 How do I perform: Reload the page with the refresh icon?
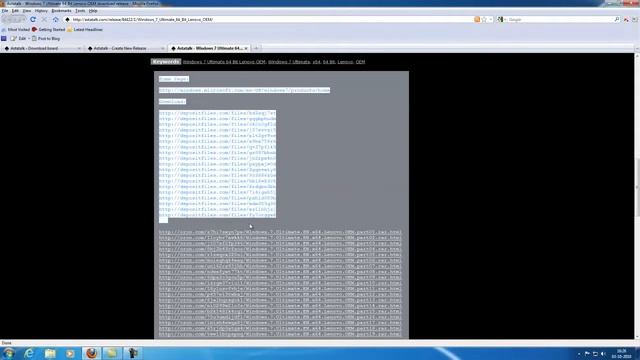tap(33, 19)
